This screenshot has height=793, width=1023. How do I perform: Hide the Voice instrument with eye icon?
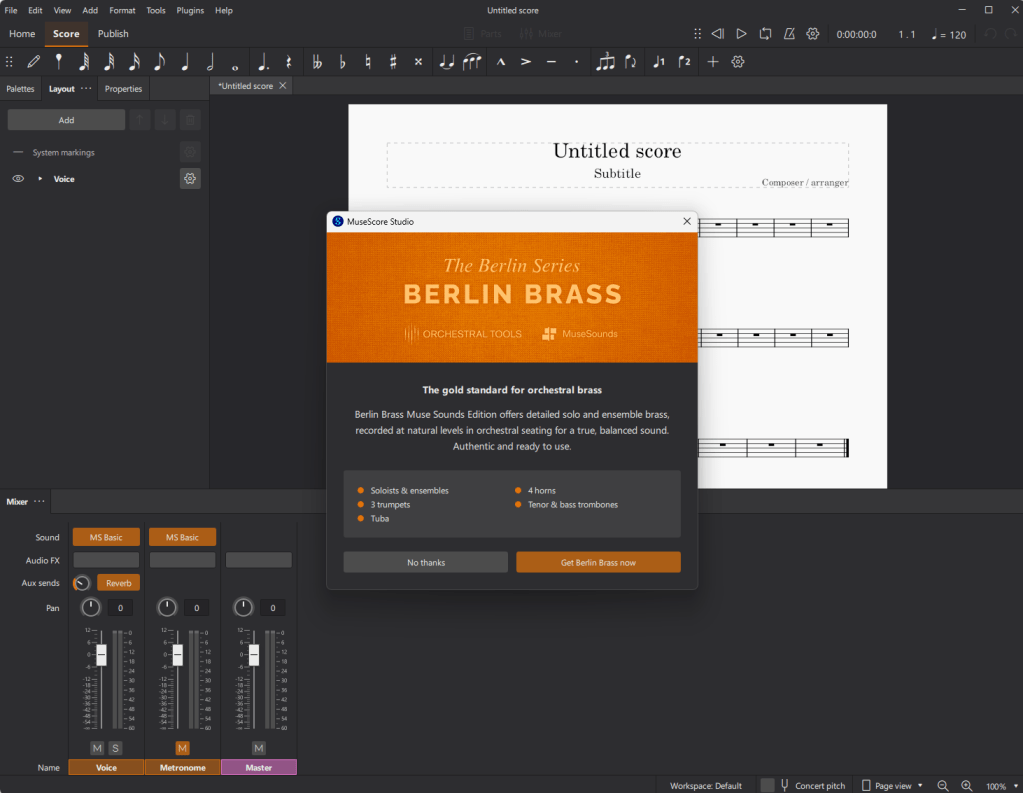click(x=18, y=179)
